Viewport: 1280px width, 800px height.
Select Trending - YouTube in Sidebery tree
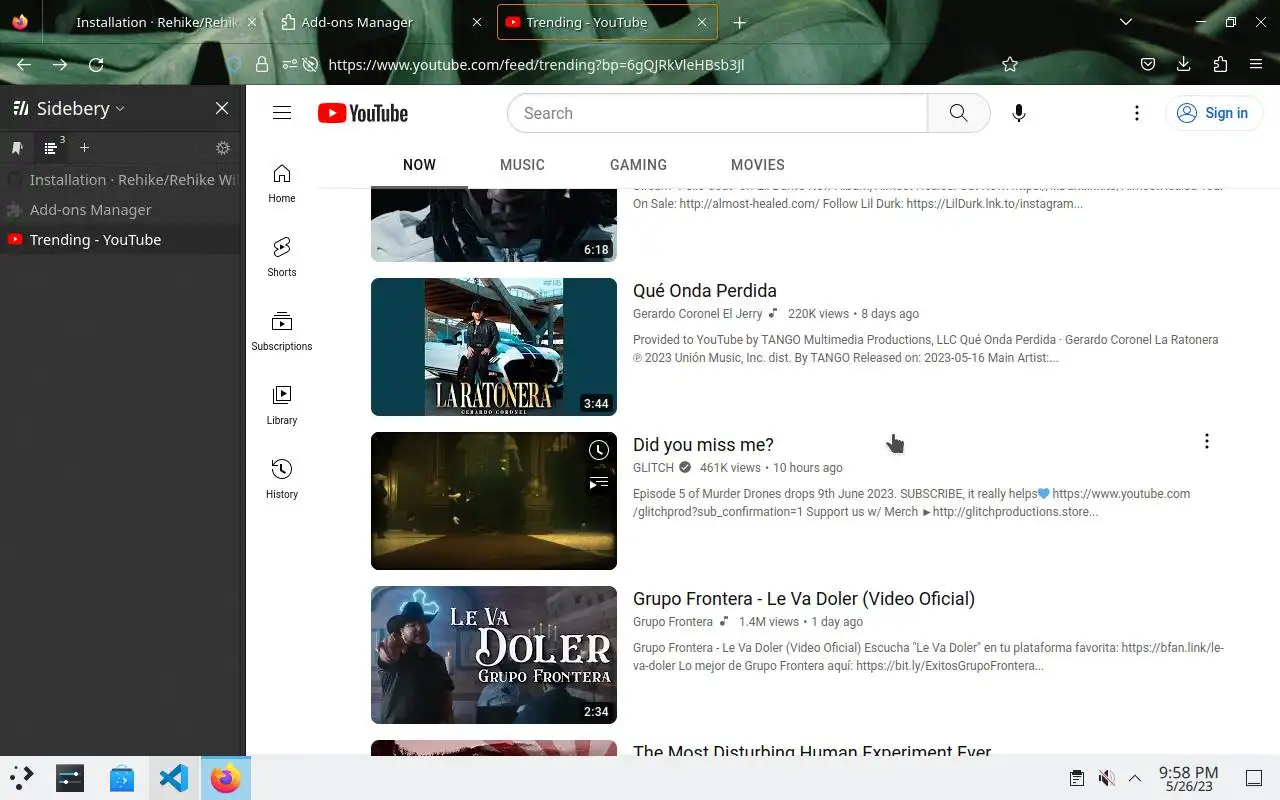click(121, 240)
